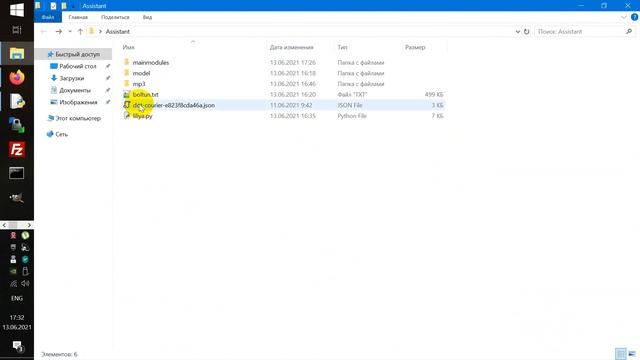
Task: Click Assistant in the address breadcrumb
Action: pyautogui.click(x=118, y=31)
